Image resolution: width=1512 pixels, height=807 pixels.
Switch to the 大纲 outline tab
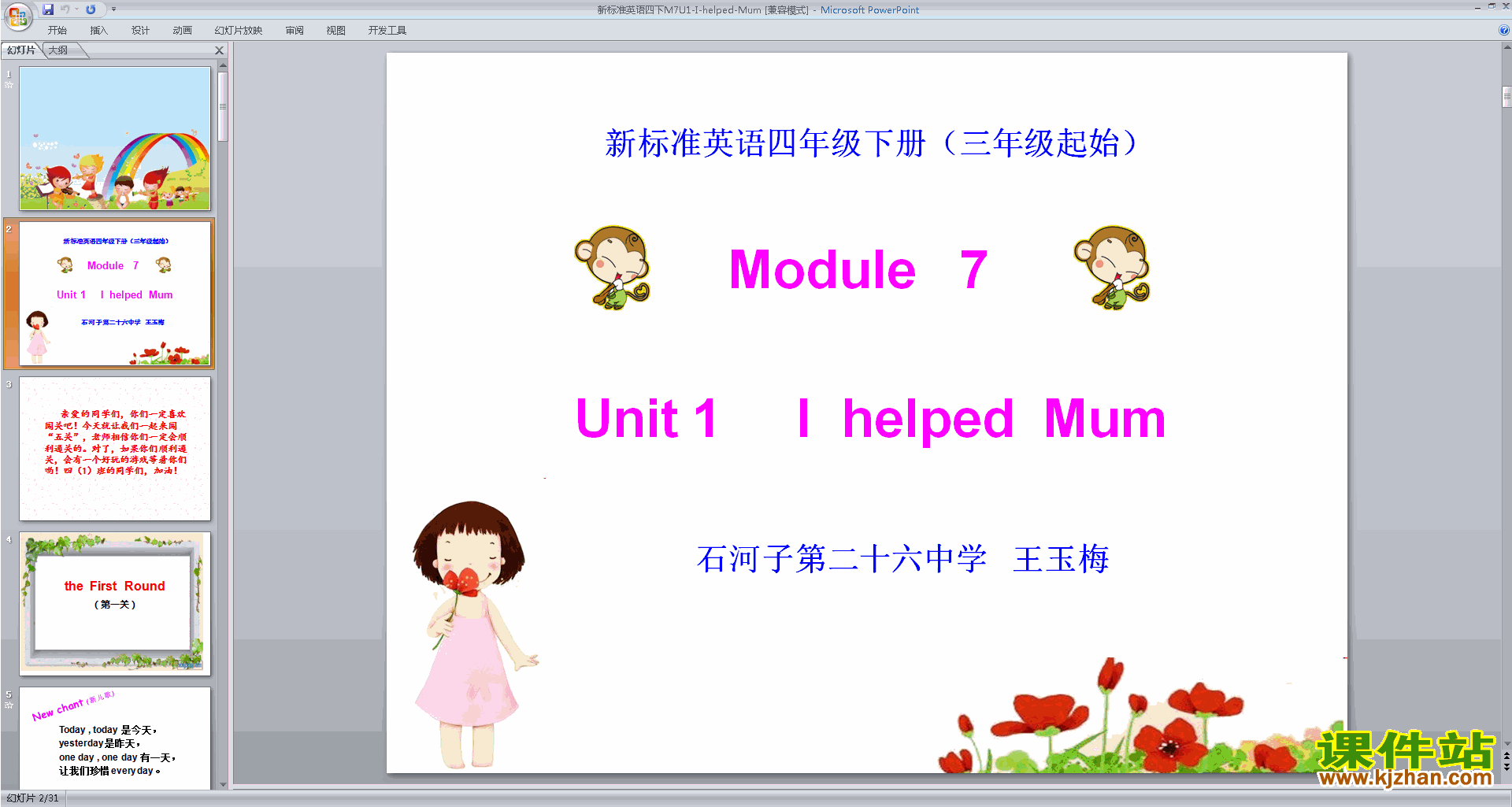(58, 50)
